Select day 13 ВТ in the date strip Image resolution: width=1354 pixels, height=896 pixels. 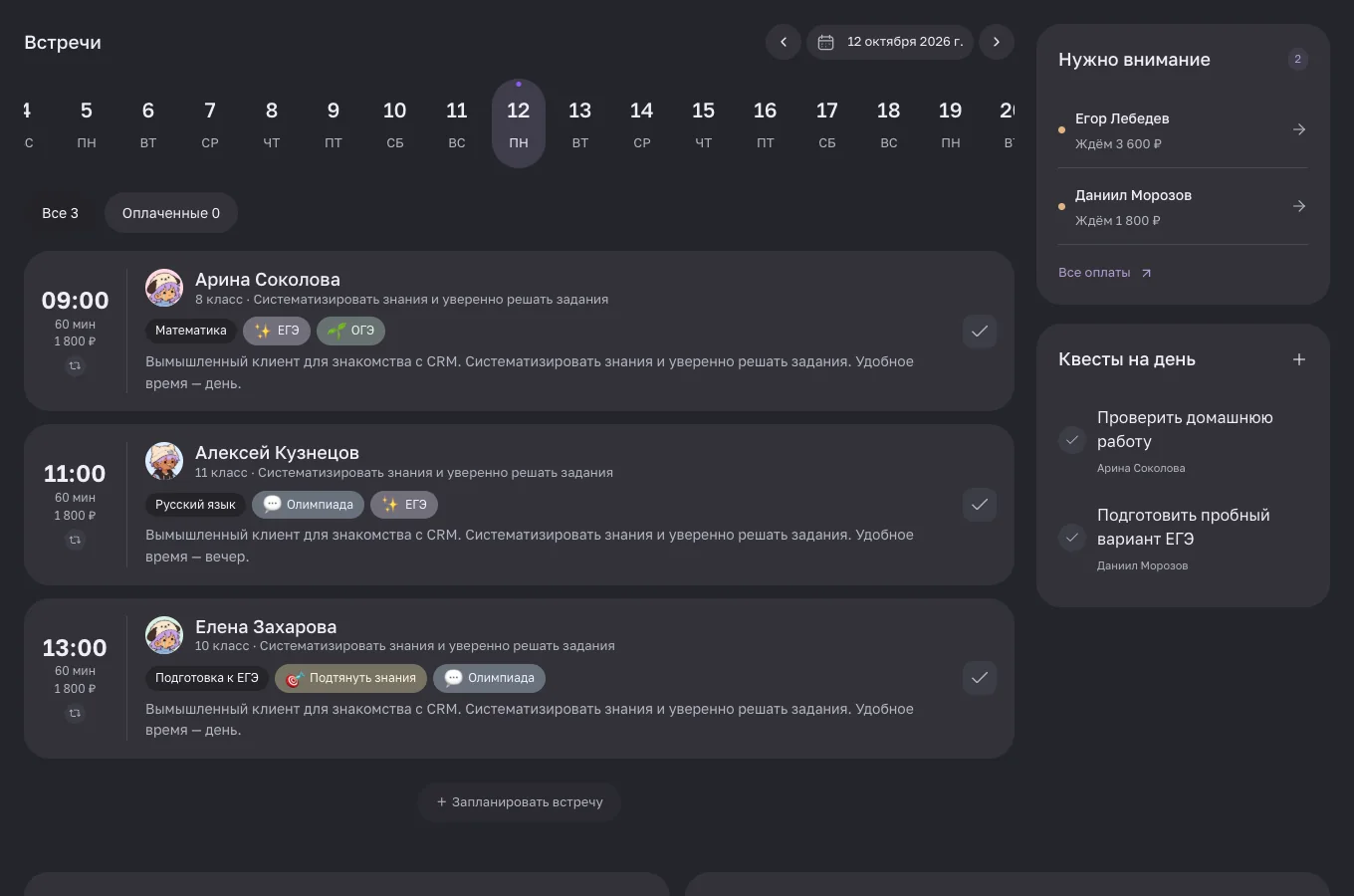pos(580,123)
